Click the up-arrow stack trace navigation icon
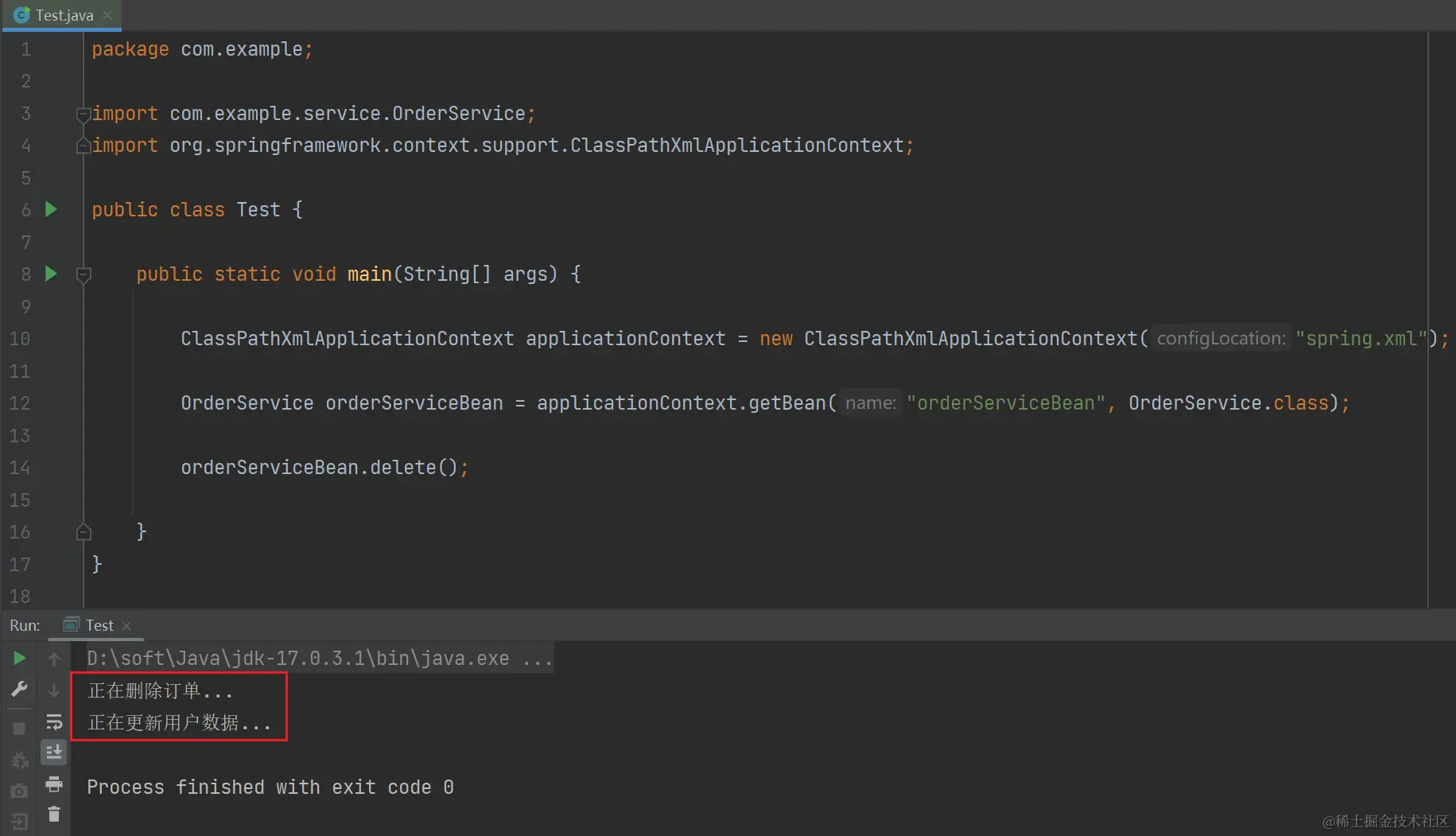The width and height of the screenshot is (1456, 836). coord(54,659)
